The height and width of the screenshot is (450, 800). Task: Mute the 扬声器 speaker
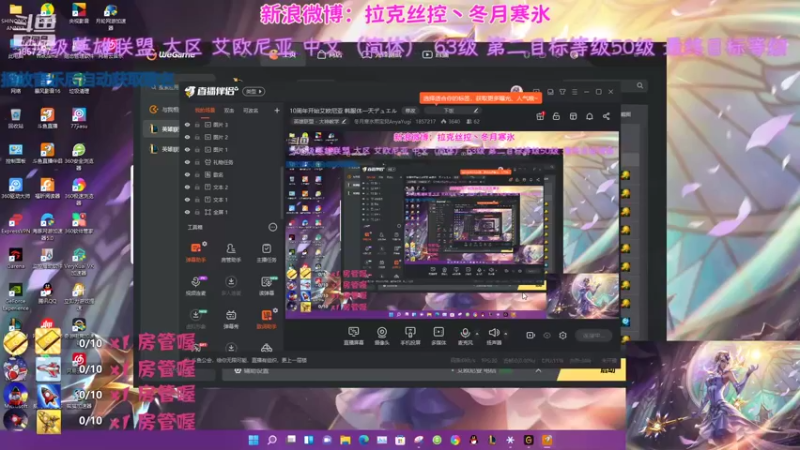[x=493, y=336]
